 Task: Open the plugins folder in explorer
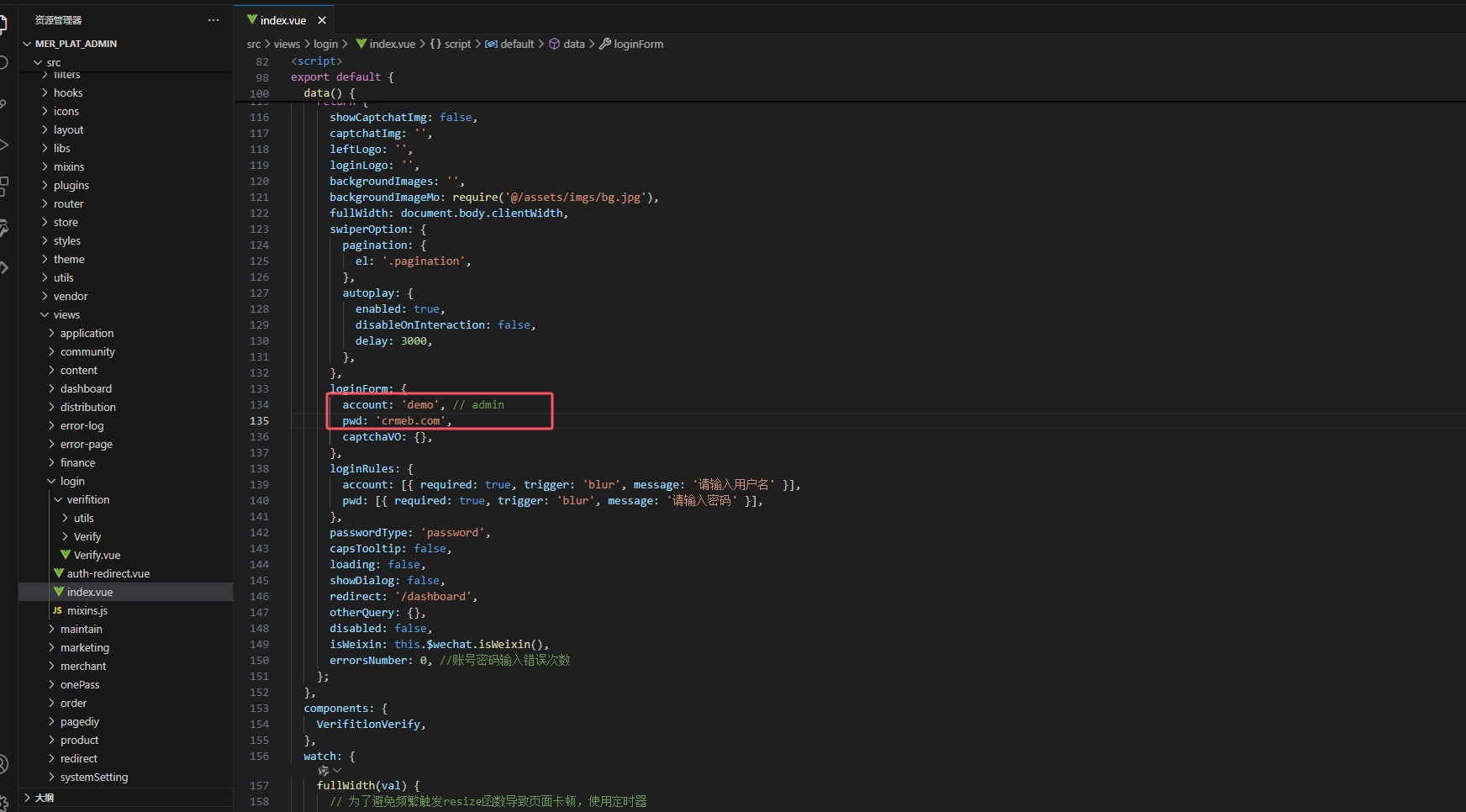click(71, 185)
